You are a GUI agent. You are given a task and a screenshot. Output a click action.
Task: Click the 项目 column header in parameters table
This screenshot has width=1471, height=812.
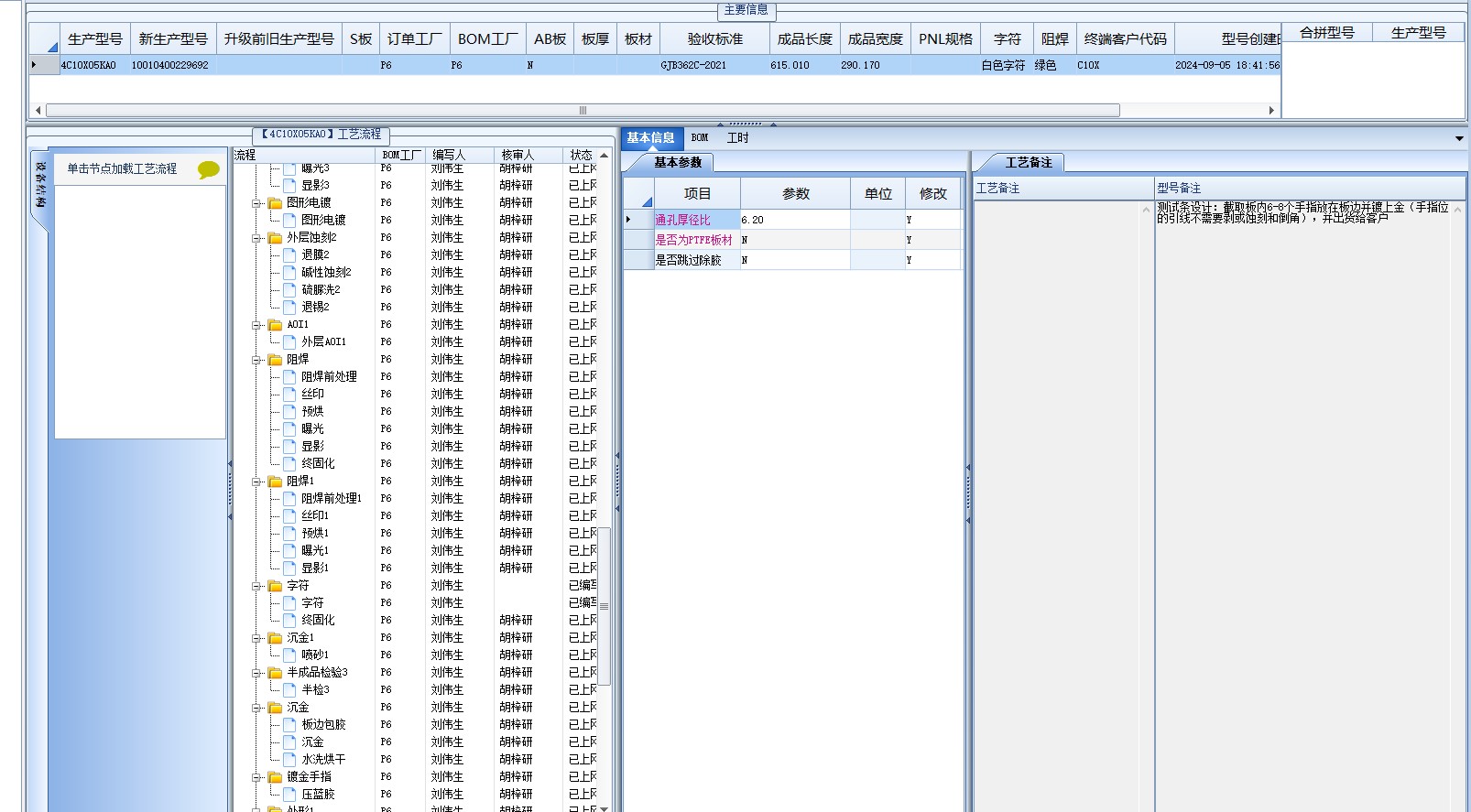tap(697, 194)
